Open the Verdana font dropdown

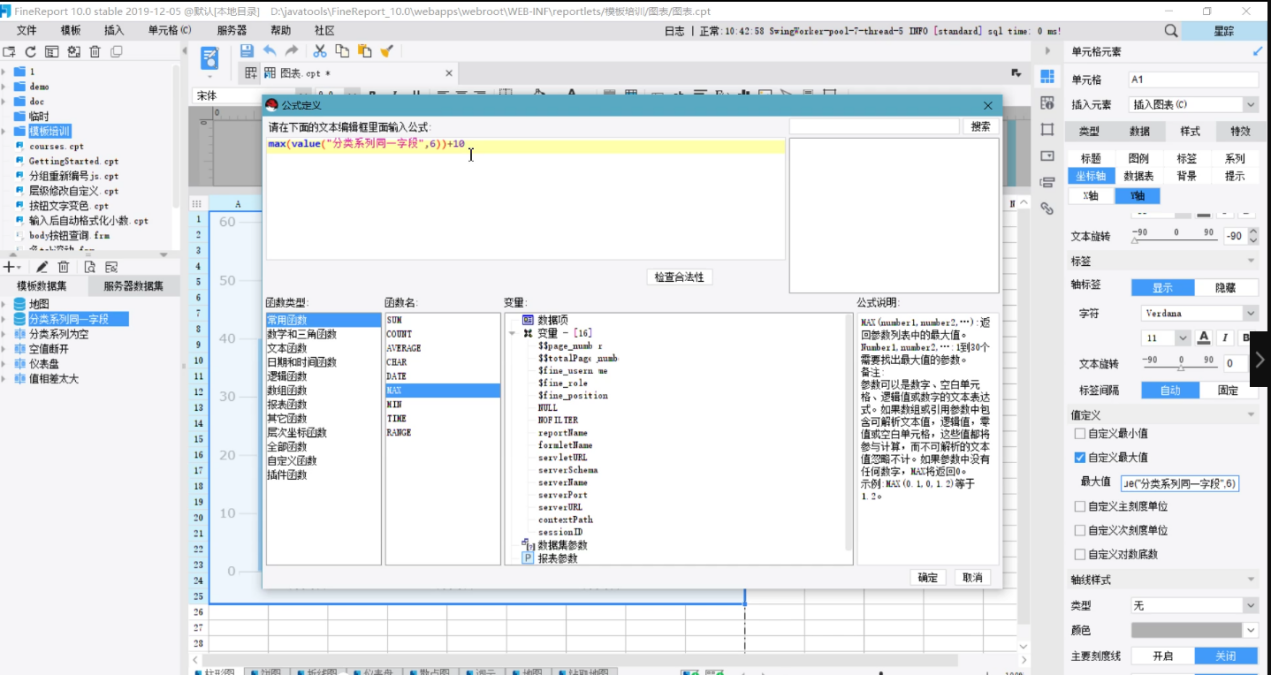click(1250, 313)
